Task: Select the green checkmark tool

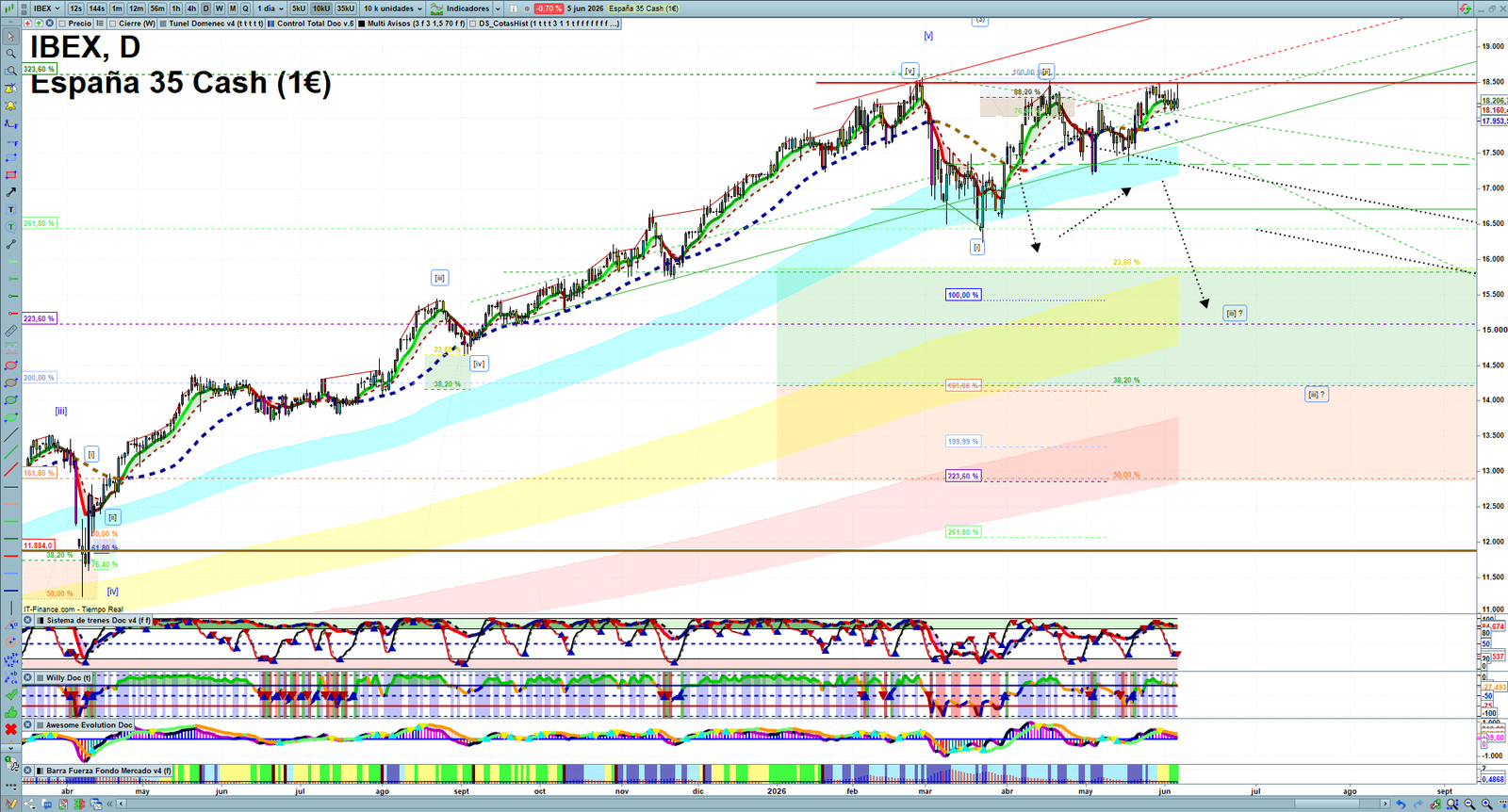Action: (x=11, y=695)
